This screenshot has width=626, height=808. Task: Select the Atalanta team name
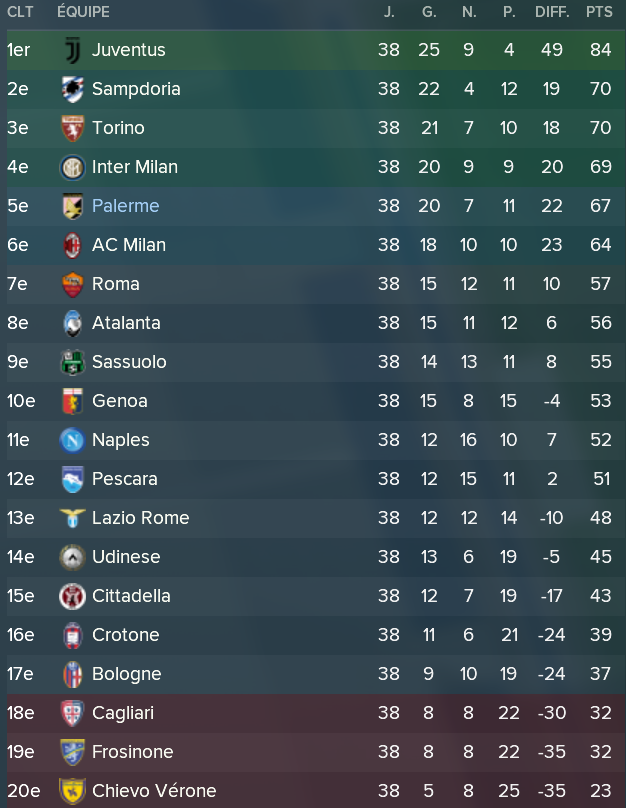coord(126,323)
